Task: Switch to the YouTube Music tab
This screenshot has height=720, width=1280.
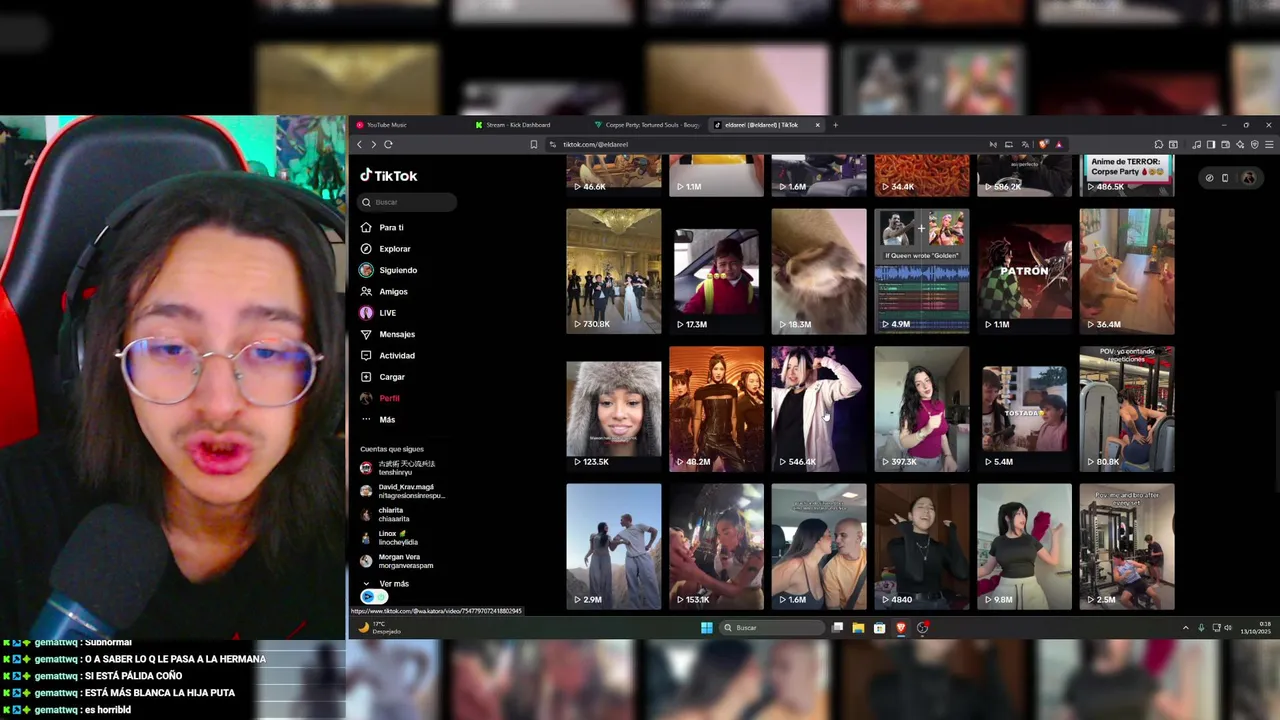Action: 386,125
